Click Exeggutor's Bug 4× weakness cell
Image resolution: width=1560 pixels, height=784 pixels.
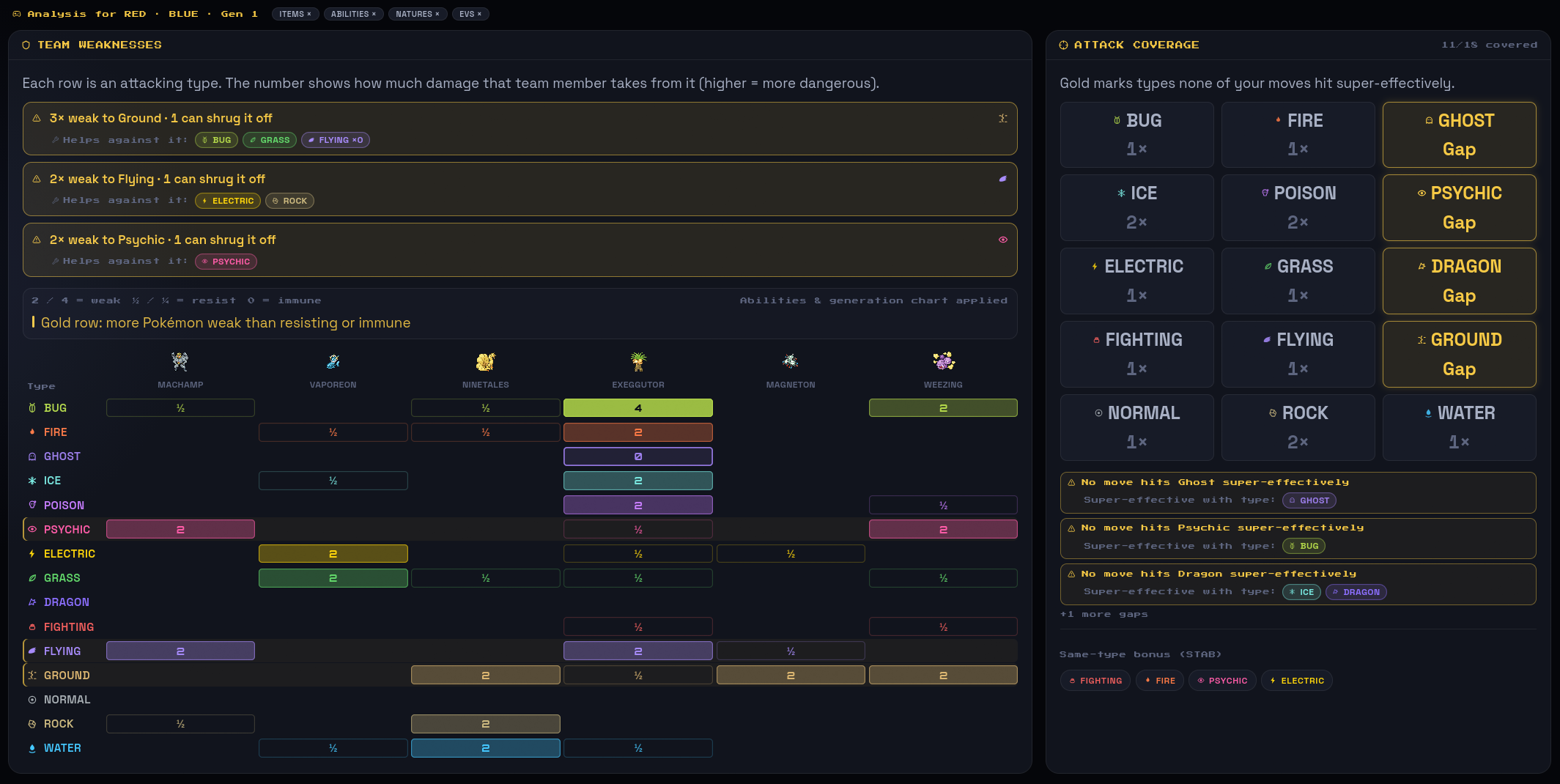click(x=638, y=408)
